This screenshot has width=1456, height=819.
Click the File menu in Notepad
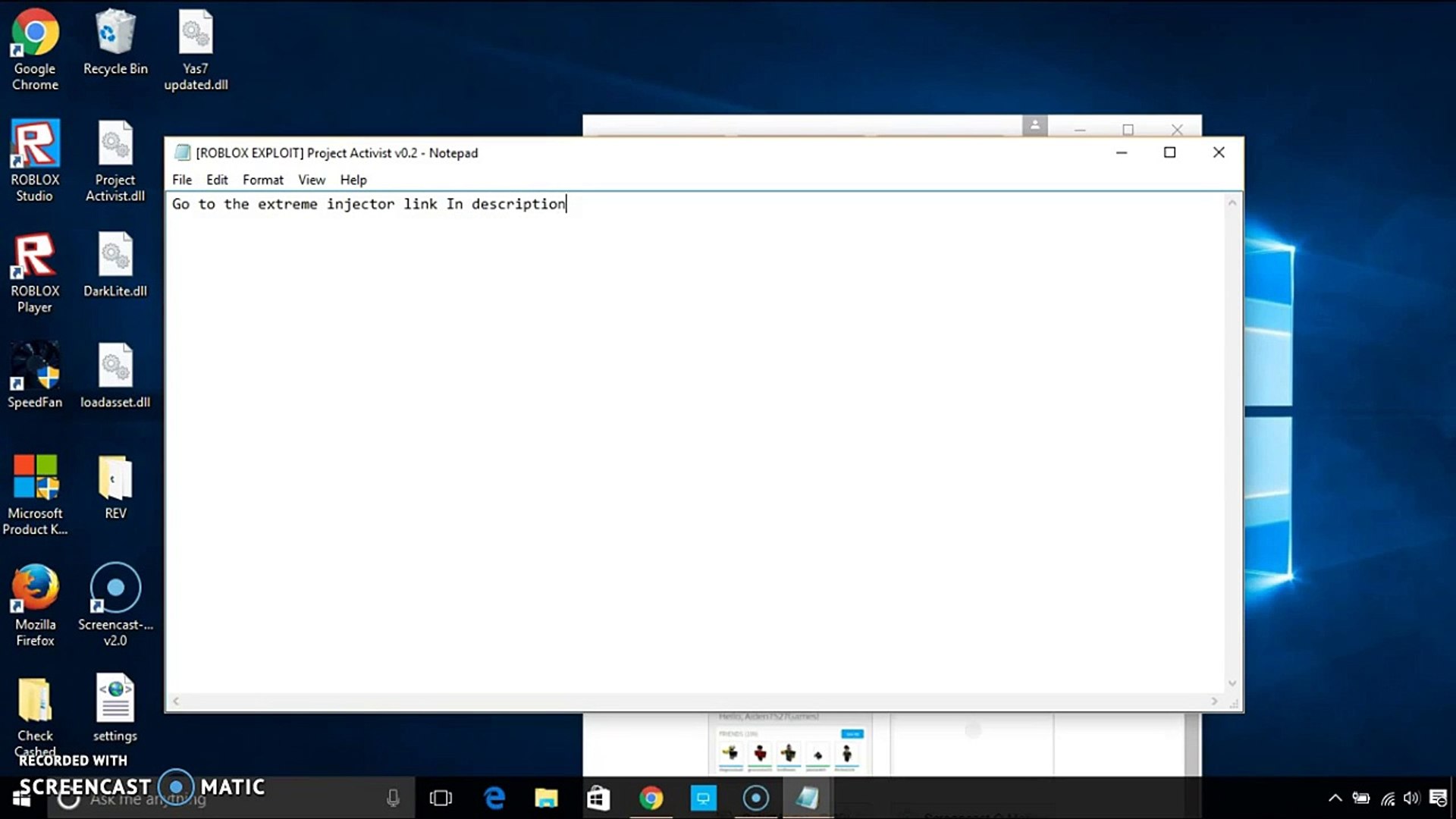pyautogui.click(x=182, y=180)
